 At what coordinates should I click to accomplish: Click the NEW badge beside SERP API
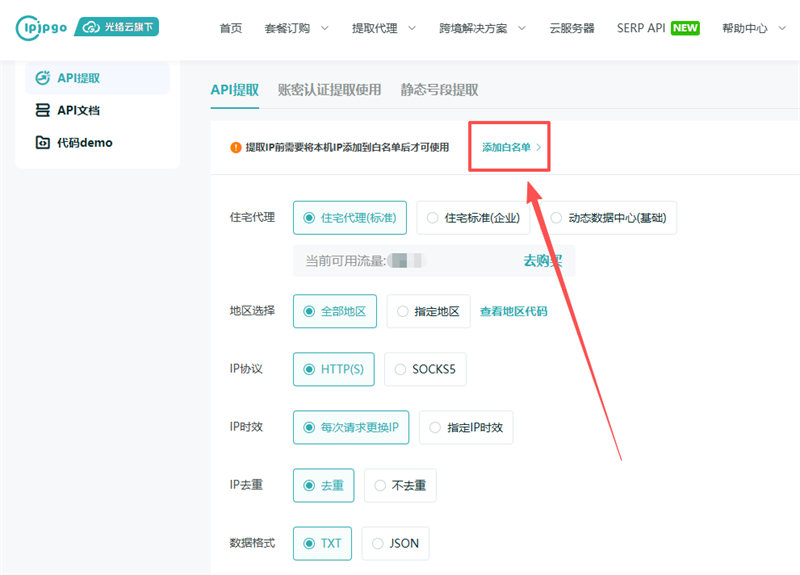(685, 28)
